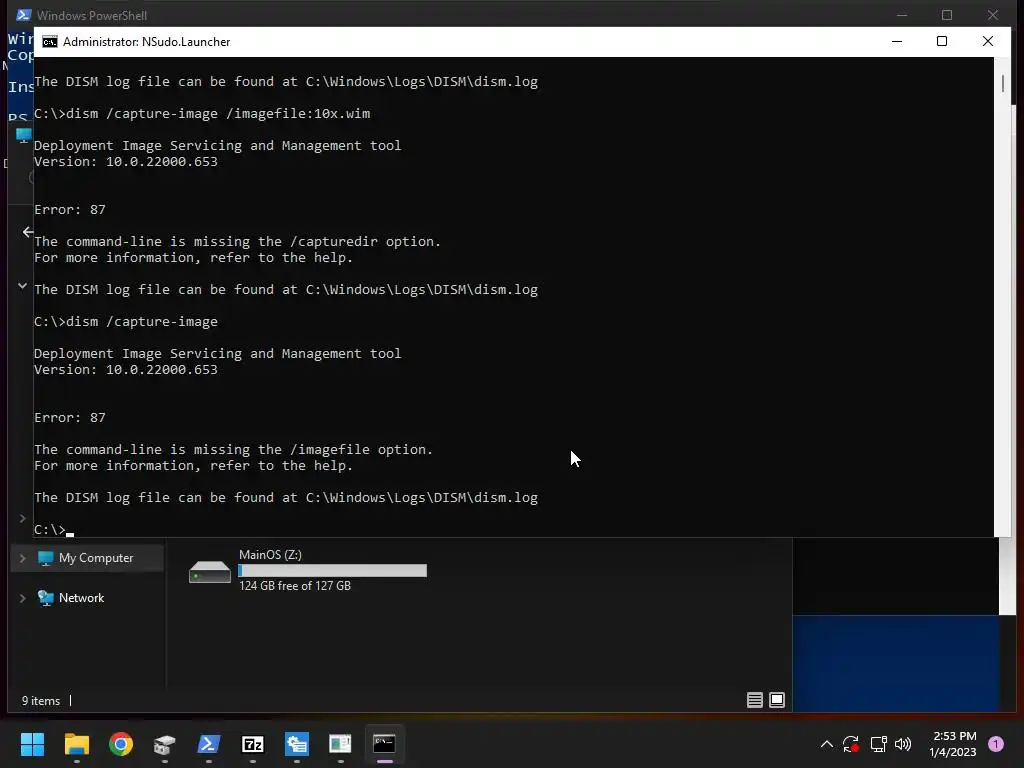This screenshot has height=768, width=1024.
Task: Click the NSudo.Launcher console title icon
Action: click(50, 42)
